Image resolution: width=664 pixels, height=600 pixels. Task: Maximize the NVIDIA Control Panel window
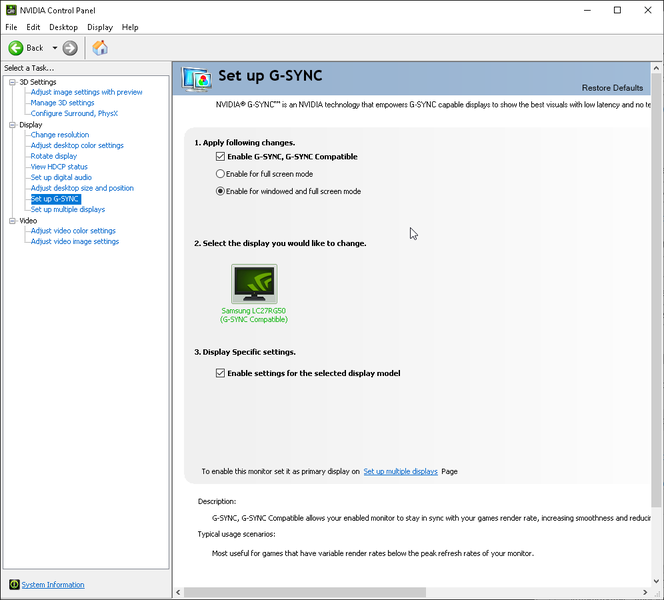pyautogui.click(x=617, y=10)
